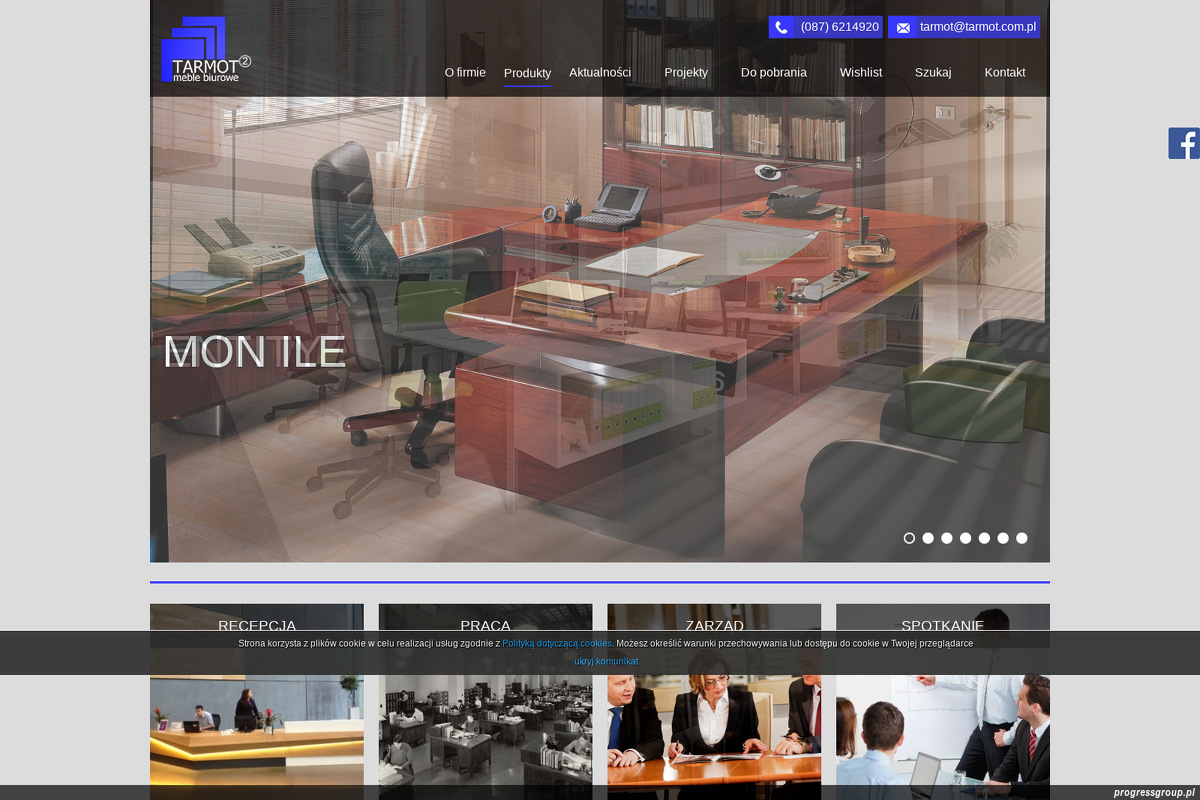Click the tarmot@tarmot.com.pl email link
Image resolution: width=1200 pixels, height=800 pixels.
(977, 27)
